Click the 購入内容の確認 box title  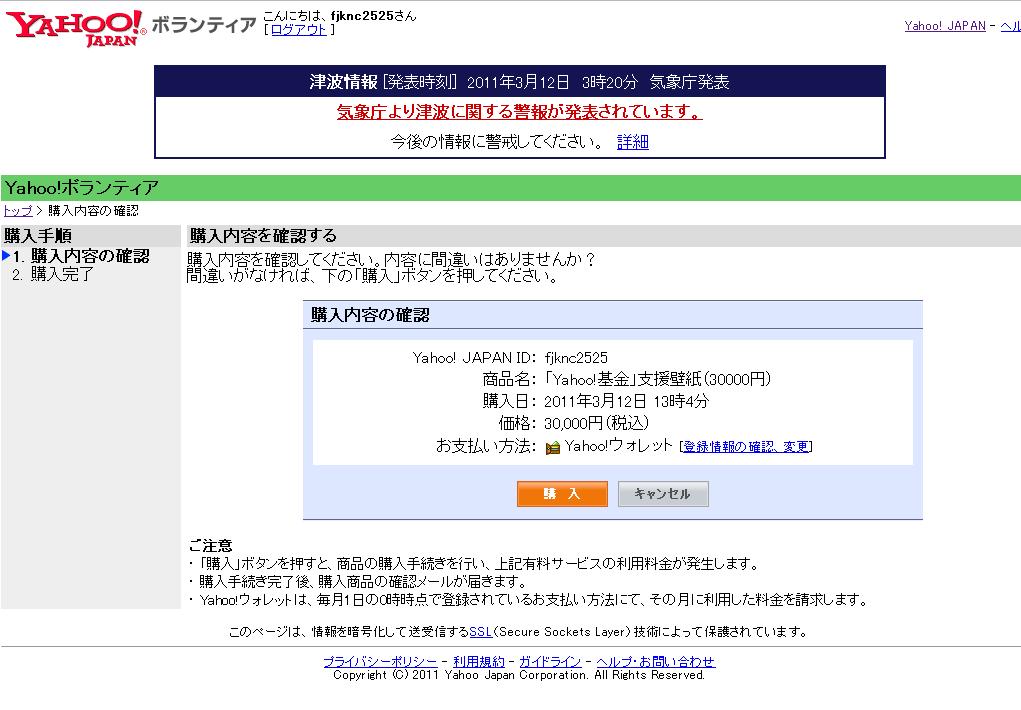370,315
